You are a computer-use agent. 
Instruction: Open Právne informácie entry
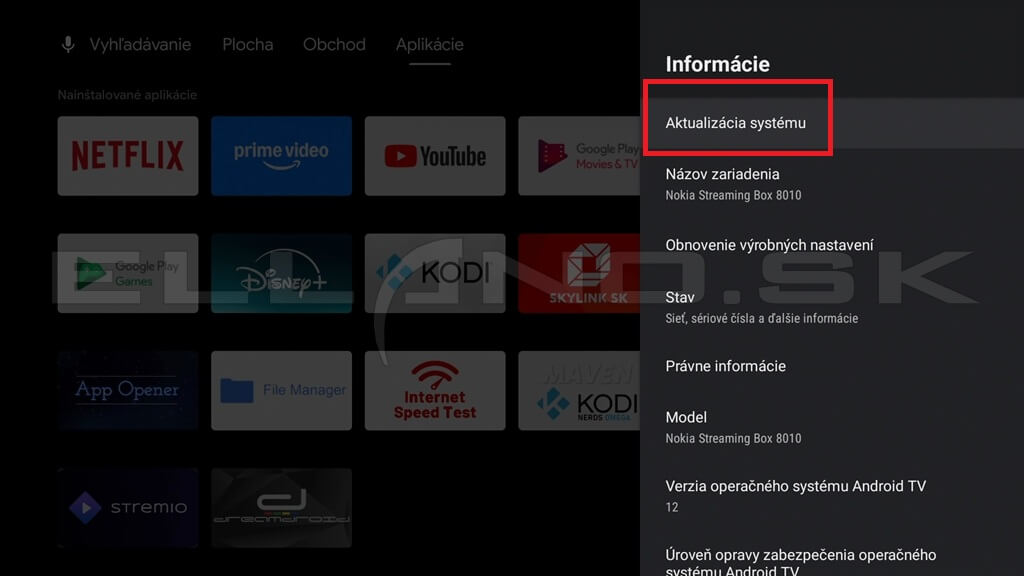[x=726, y=366]
